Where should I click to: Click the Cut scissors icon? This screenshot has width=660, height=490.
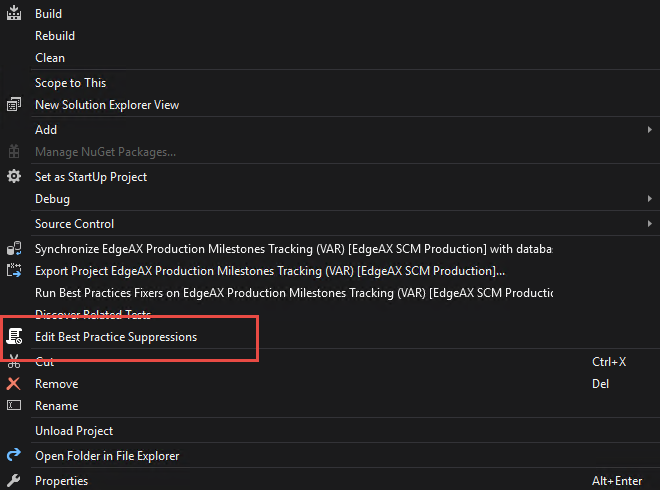tap(14, 362)
